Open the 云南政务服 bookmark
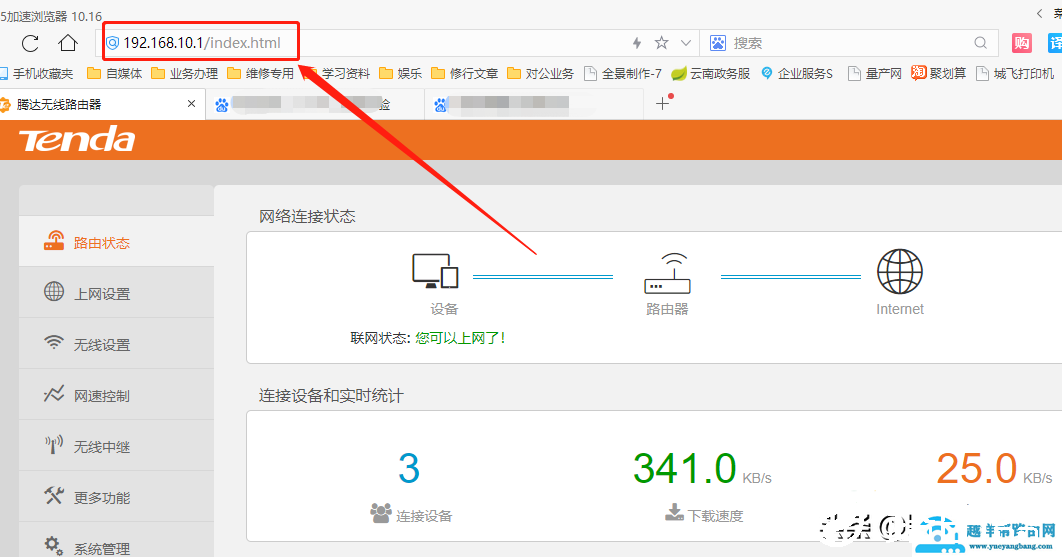Image resolution: width=1062 pixels, height=557 pixels. click(711, 73)
